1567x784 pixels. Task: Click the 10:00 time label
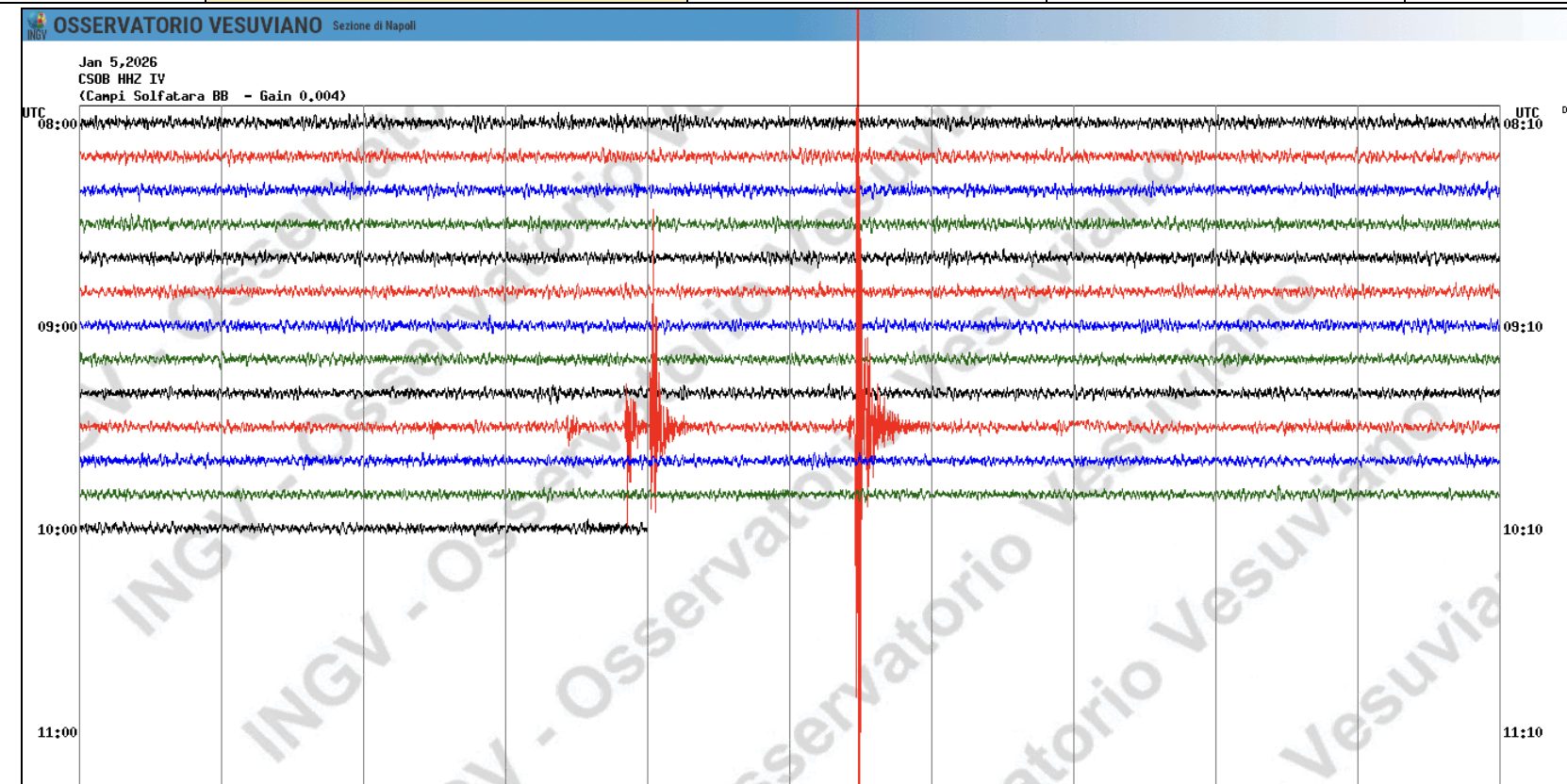pyautogui.click(x=58, y=530)
